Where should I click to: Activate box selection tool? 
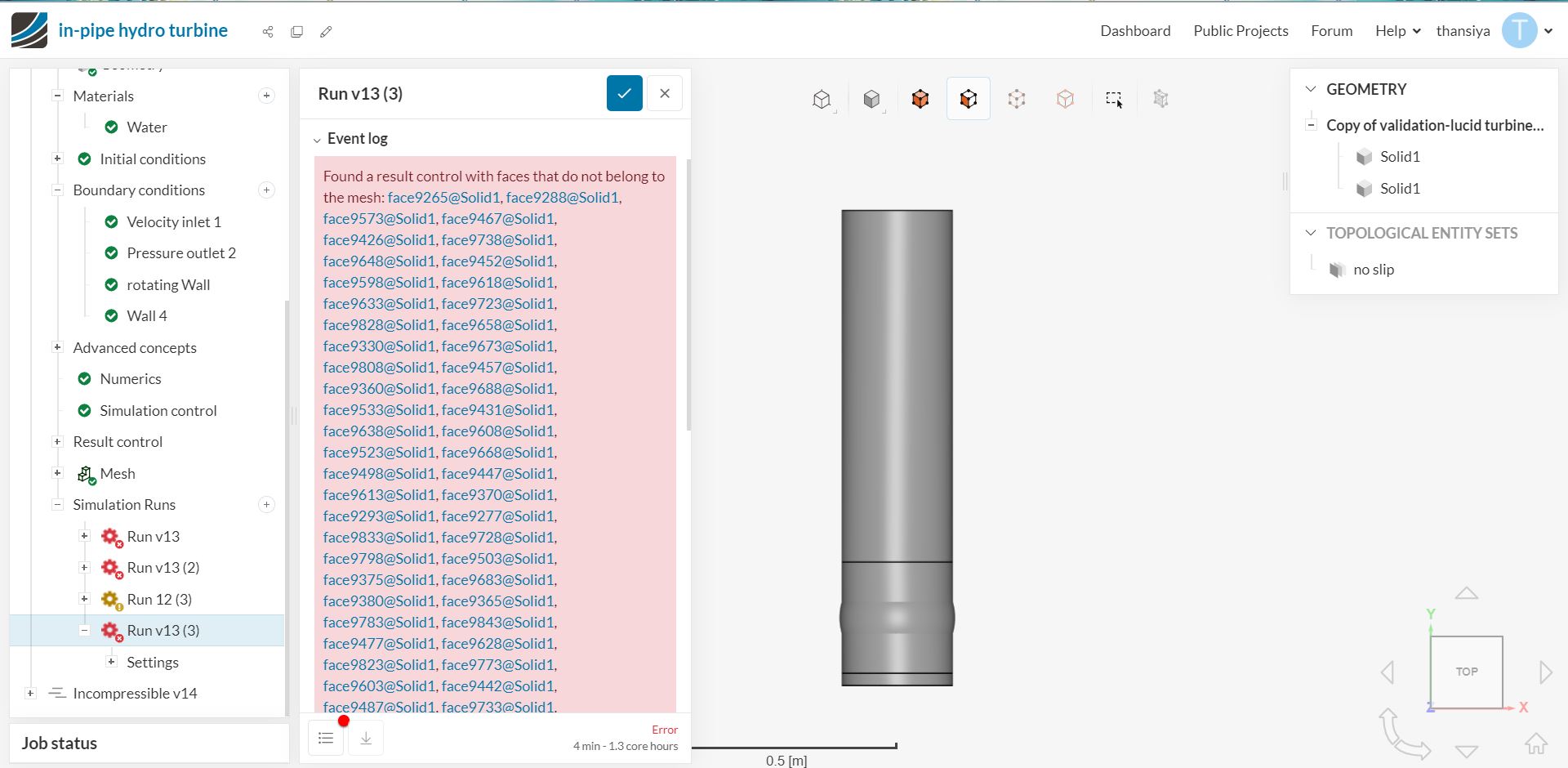1114,99
